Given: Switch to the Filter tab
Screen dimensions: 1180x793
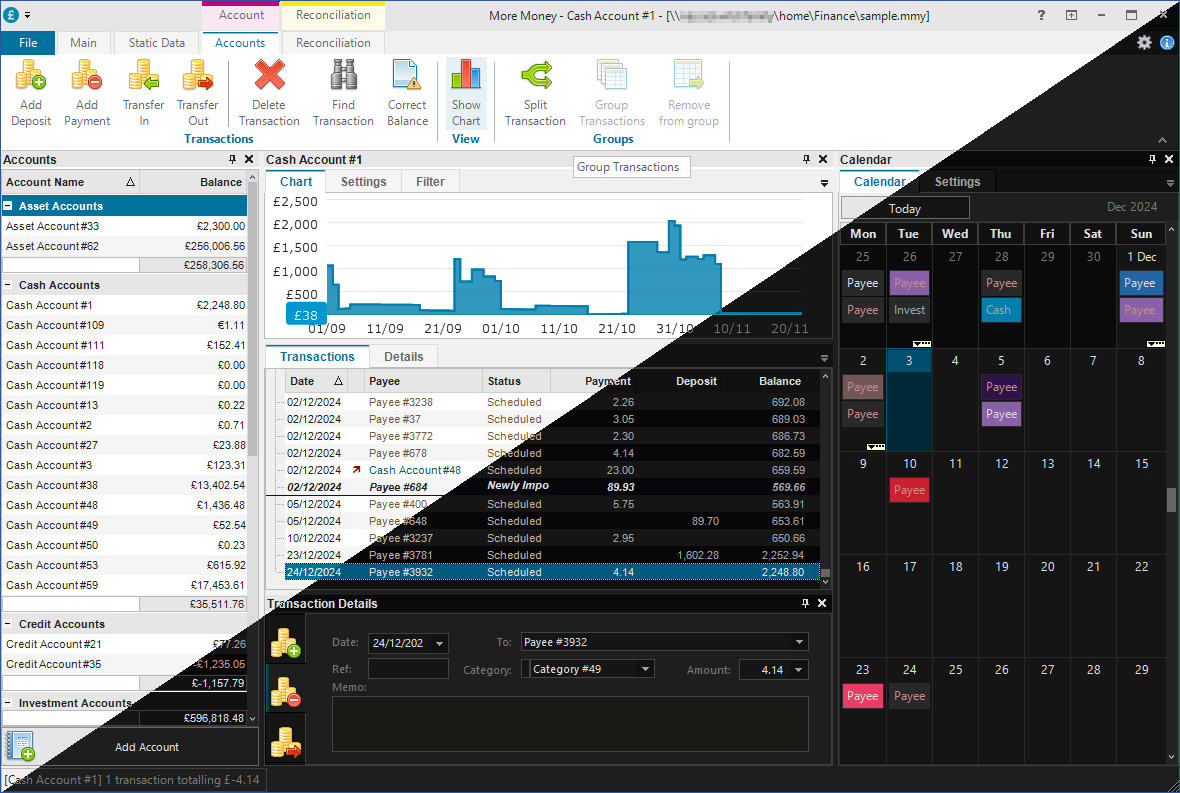Looking at the screenshot, I should 430,181.
